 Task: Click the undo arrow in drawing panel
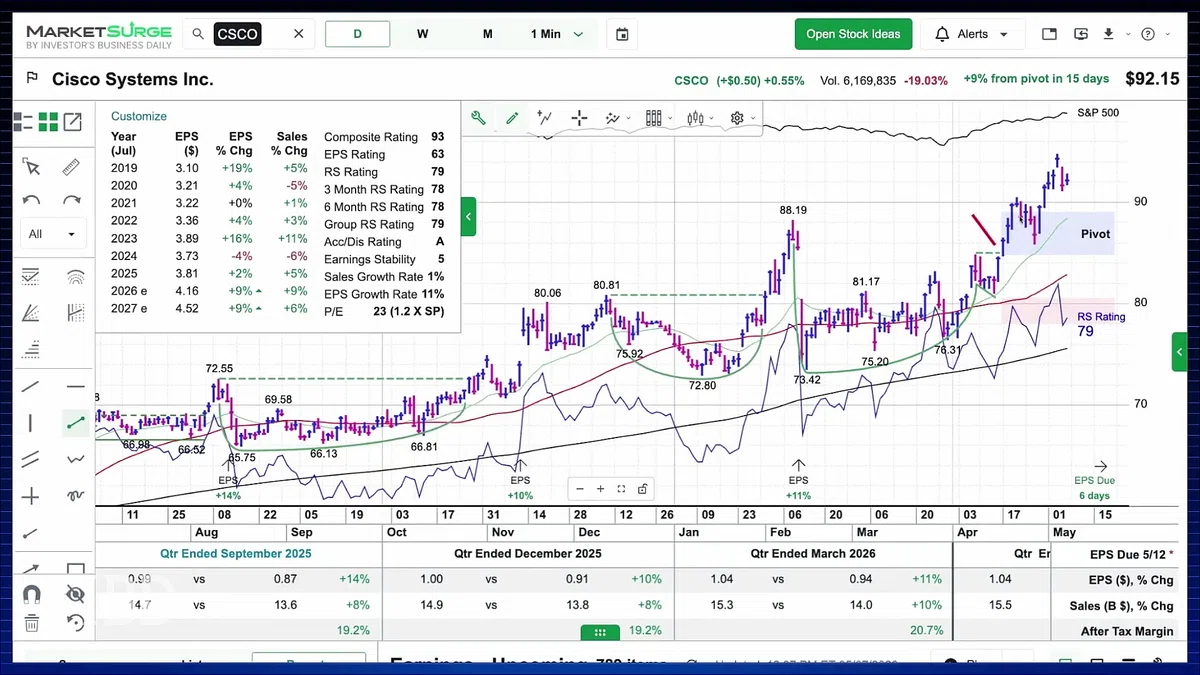coord(31,201)
